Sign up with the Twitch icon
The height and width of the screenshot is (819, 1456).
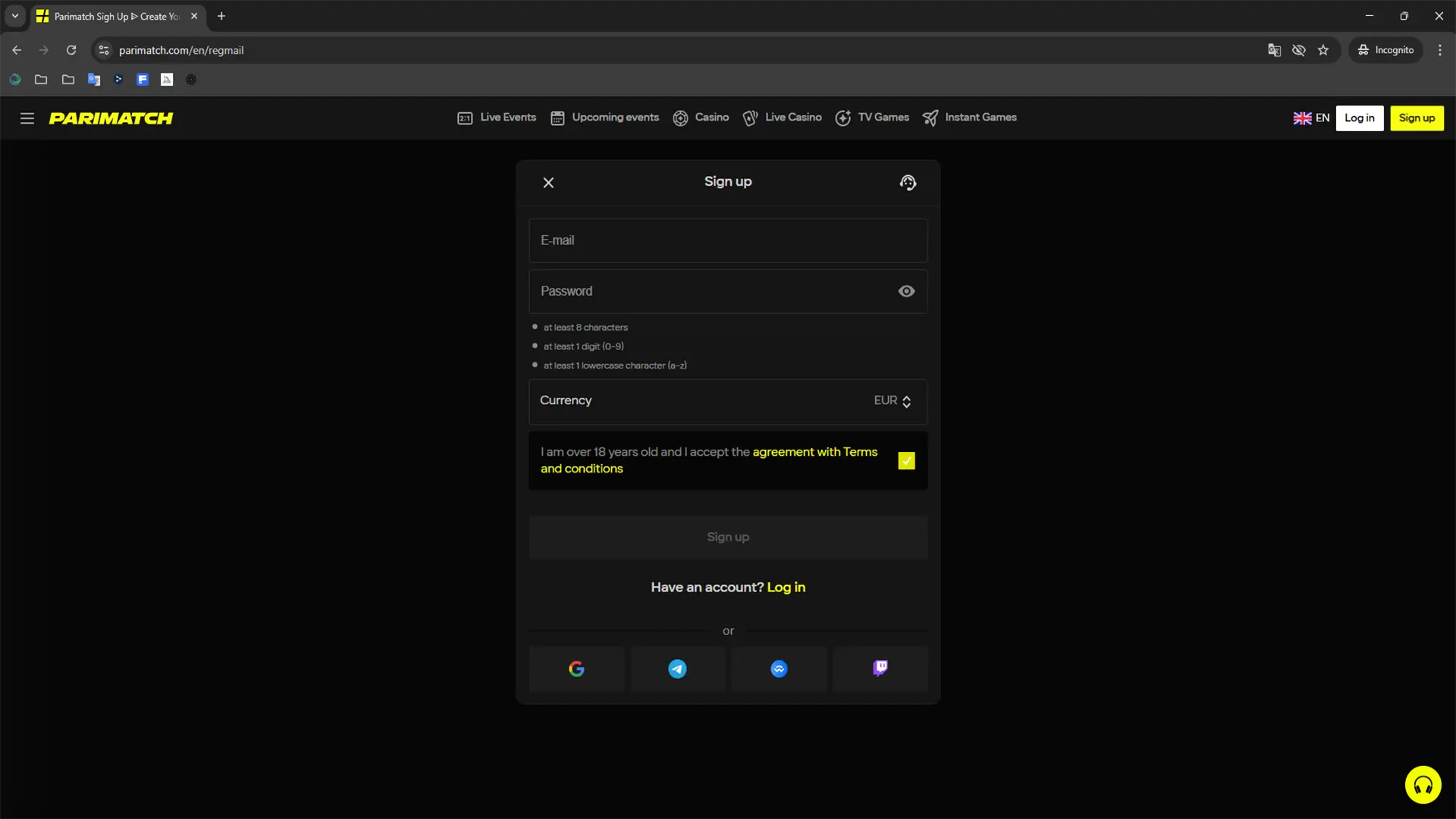pos(880,668)
